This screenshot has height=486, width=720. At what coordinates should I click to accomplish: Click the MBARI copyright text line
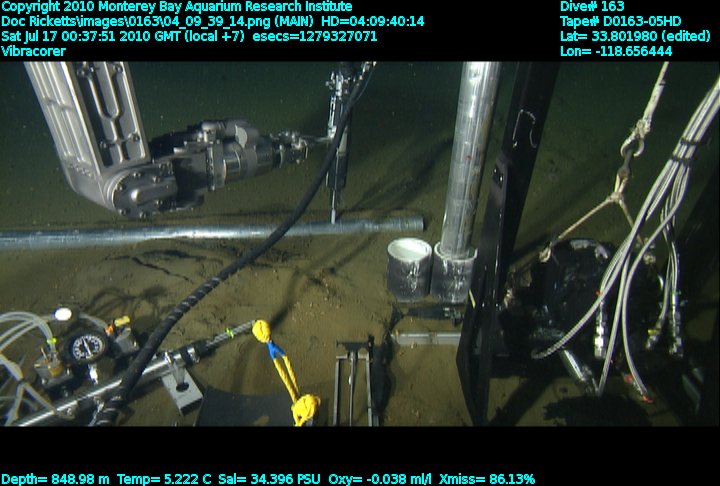click(176, 7)
